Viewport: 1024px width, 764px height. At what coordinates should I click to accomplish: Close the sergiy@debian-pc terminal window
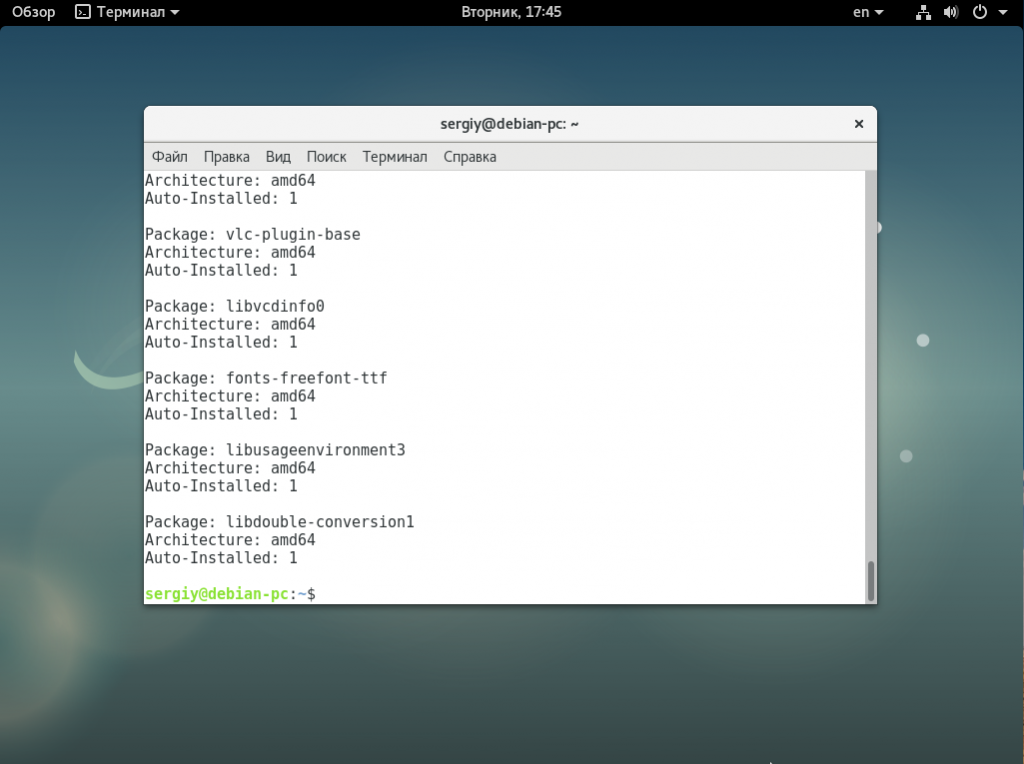tap(858, 124)
